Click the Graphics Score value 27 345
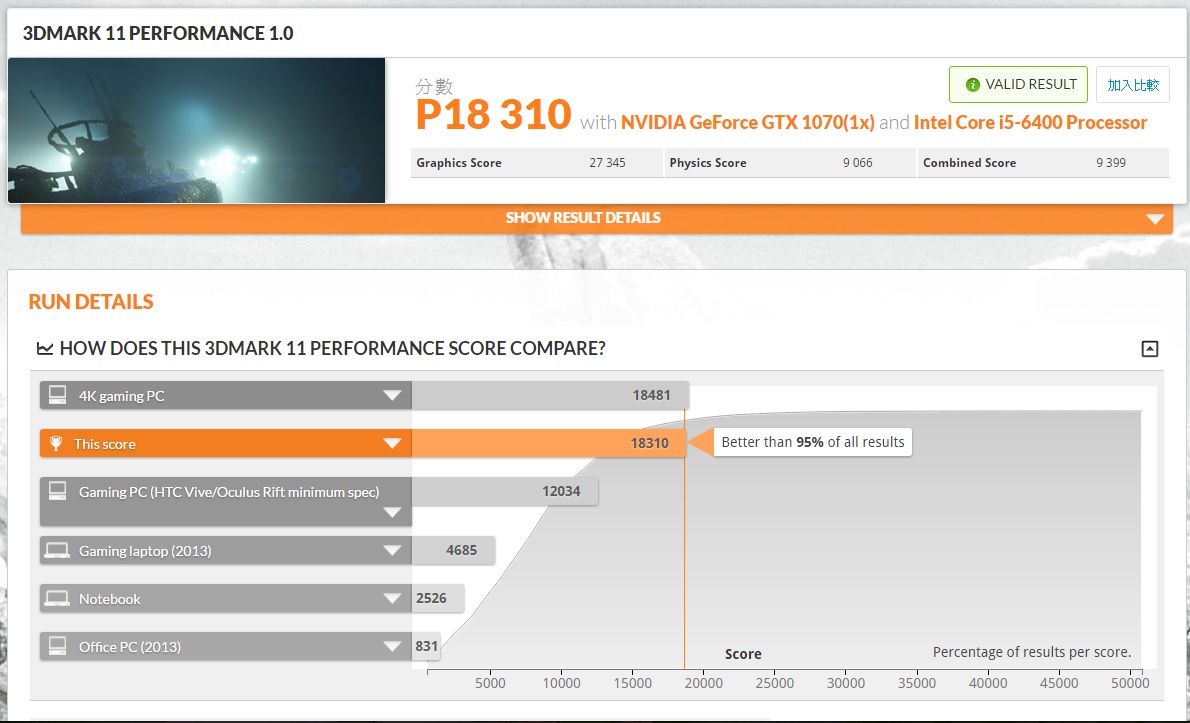Screen dimensions: 1190x723 [x=607, y=163]
